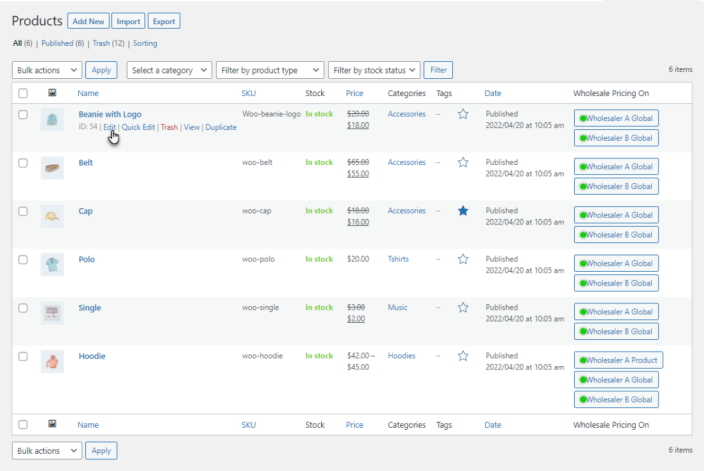Switch to the Trash (12) view
This screenshot has width=704, height=471.
[x=99, y=43]
